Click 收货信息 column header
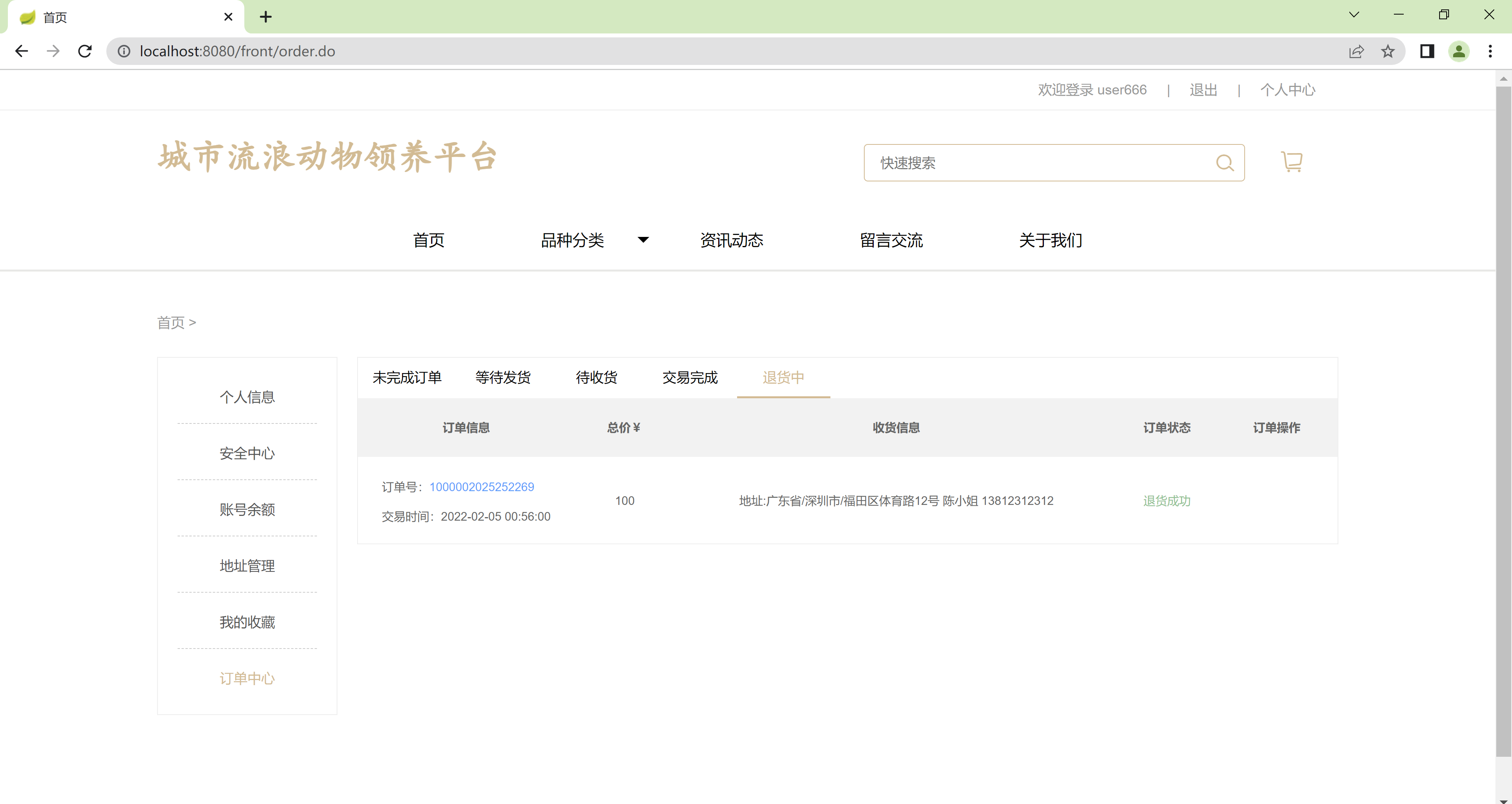 click(x=896, y=427)
